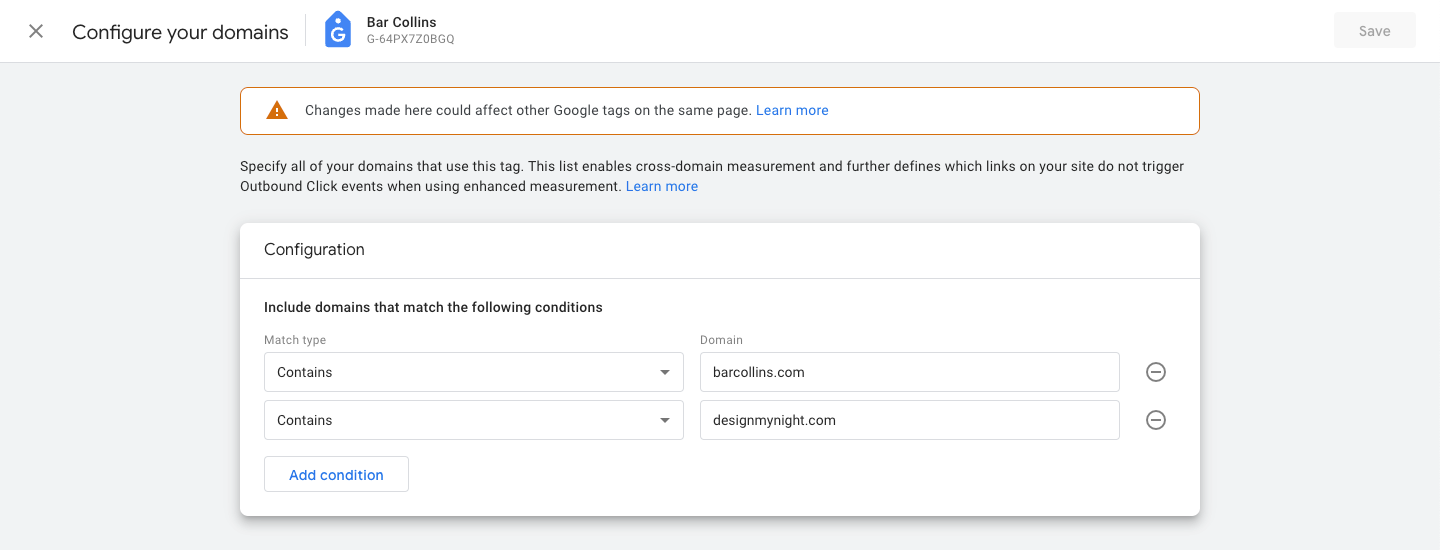Click the tag ID G-64PX7Z0BGQ
The height and width of the screenshot is (550, 1440).
click(410, 40)
